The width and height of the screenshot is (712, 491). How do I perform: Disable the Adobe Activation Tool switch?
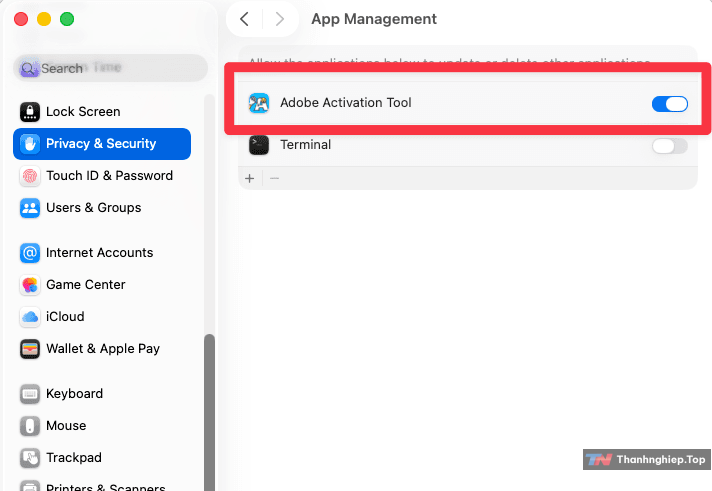[x=670, y=104]
